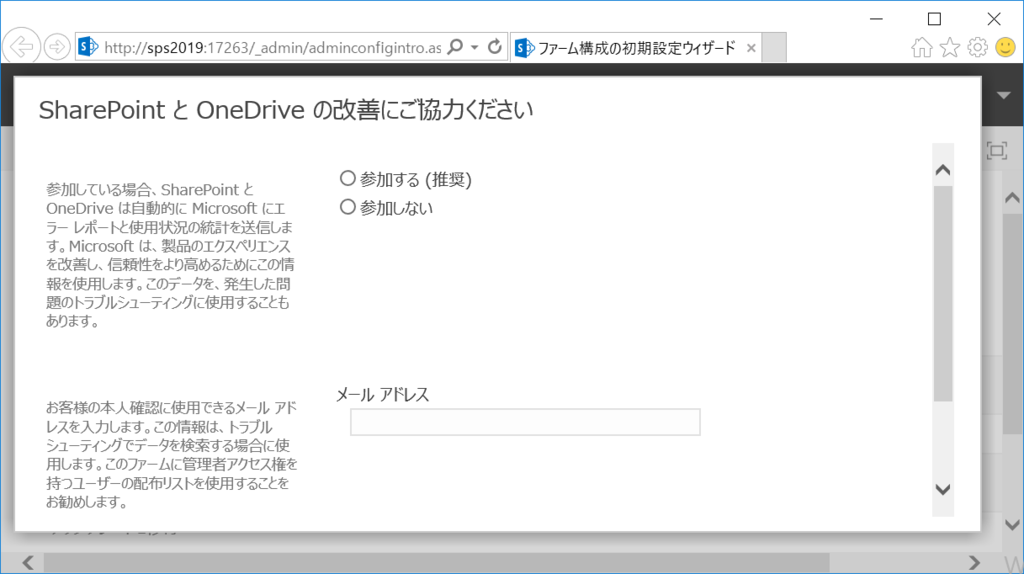Click the smiley feedback icon
1024x574 pixels.
point(1006,47)
